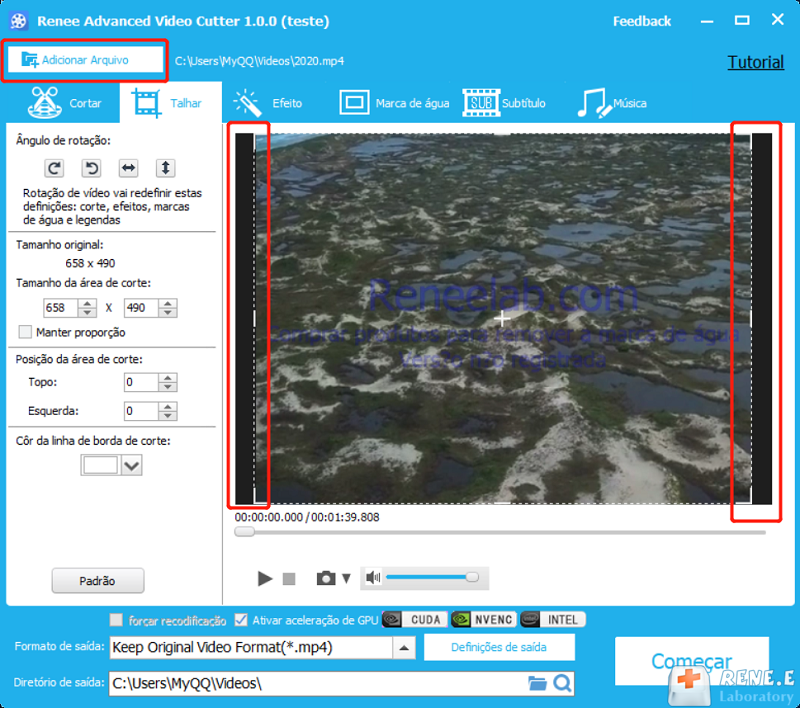Click crosshair at center of crop area
This screenshot has height=708, width=800.
[502, 318]
